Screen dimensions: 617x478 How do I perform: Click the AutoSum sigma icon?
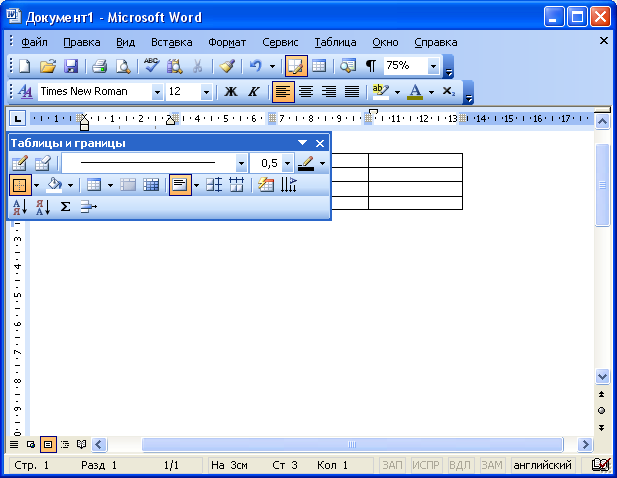point(65,207)
